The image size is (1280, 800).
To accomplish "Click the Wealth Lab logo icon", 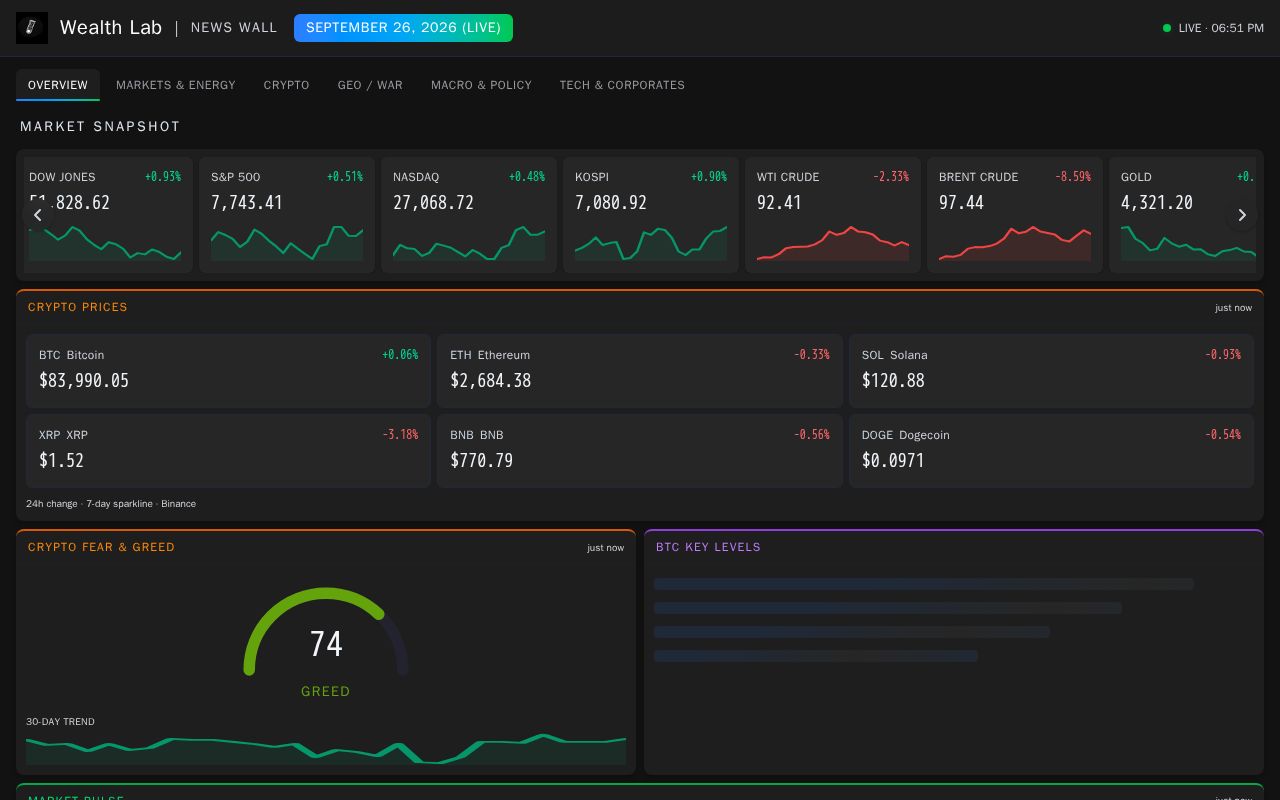I will click(x=32, y=28).
